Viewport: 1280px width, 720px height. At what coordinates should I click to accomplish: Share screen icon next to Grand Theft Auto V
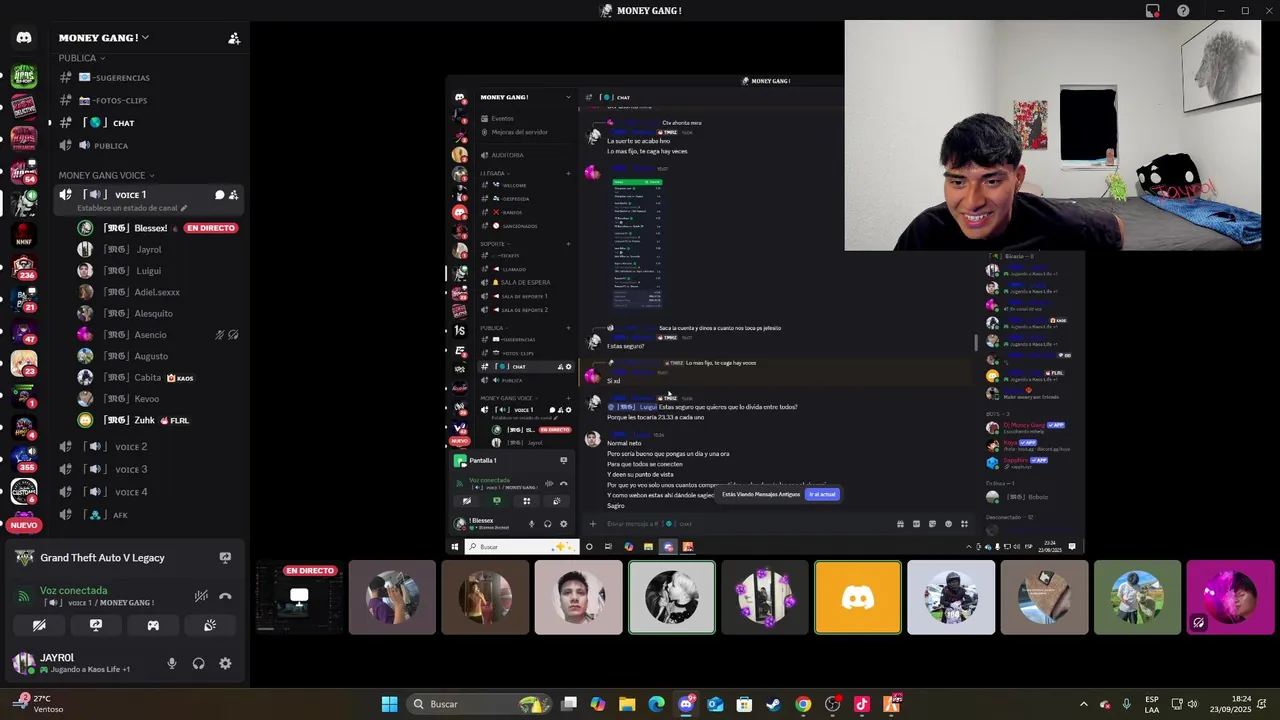225,558
